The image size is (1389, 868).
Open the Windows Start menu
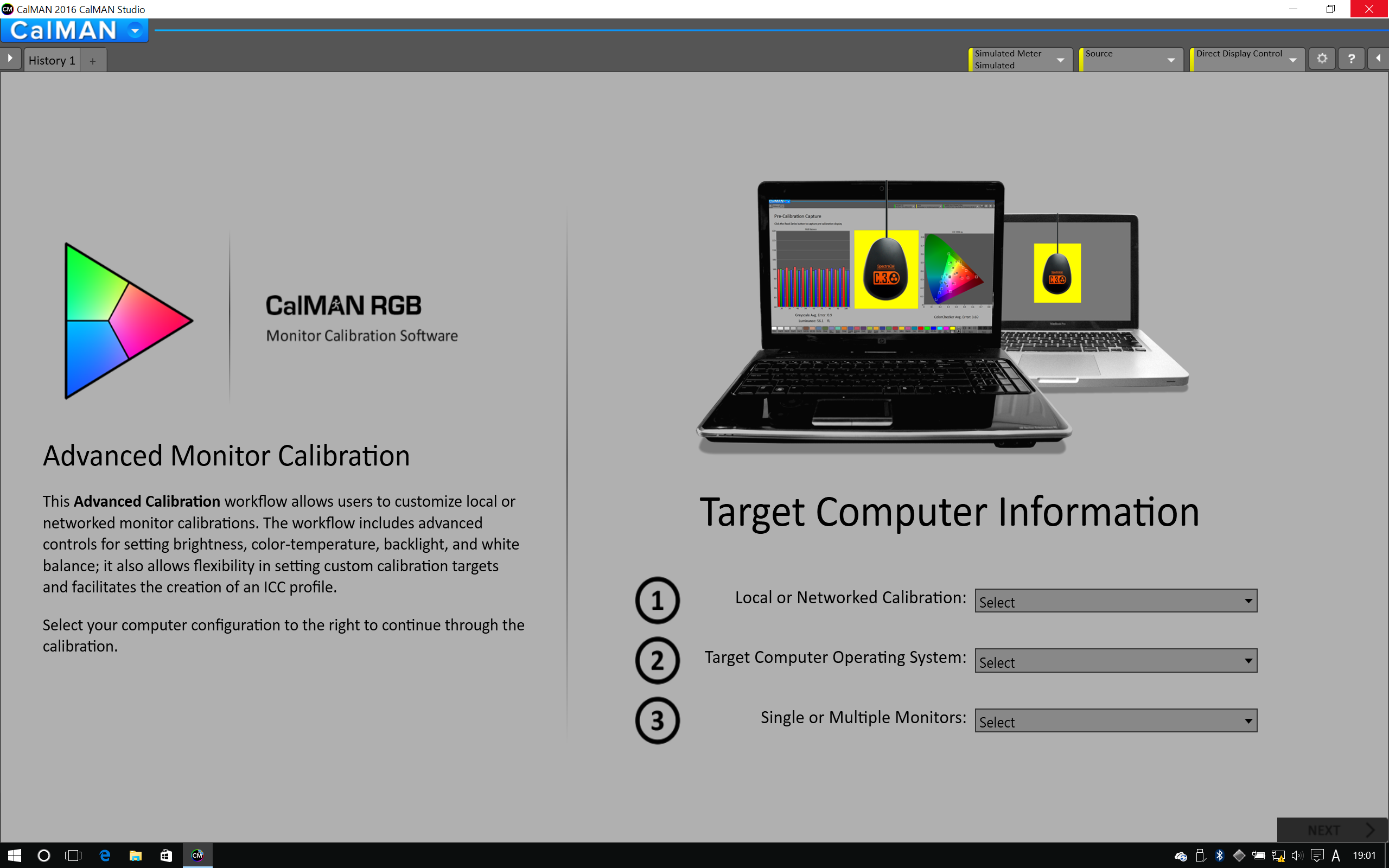(14, 856)
